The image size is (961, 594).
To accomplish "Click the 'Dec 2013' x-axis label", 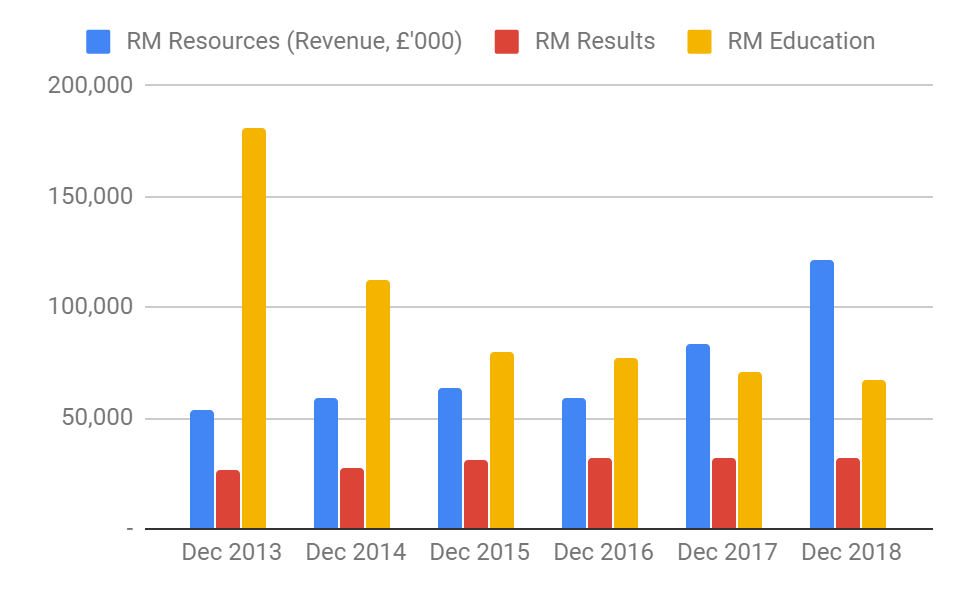I will click(232, 552).
